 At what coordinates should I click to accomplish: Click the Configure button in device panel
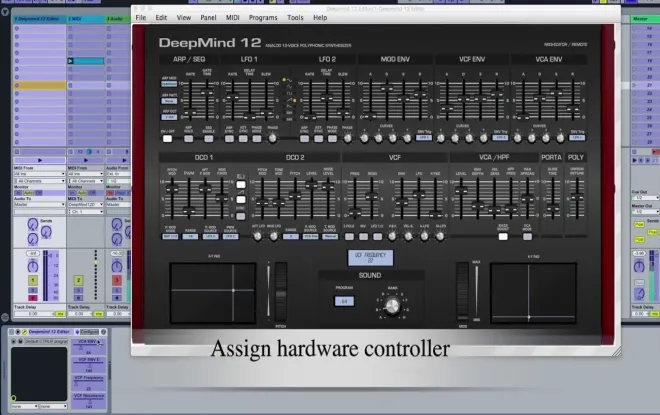(x=89, y=332)
